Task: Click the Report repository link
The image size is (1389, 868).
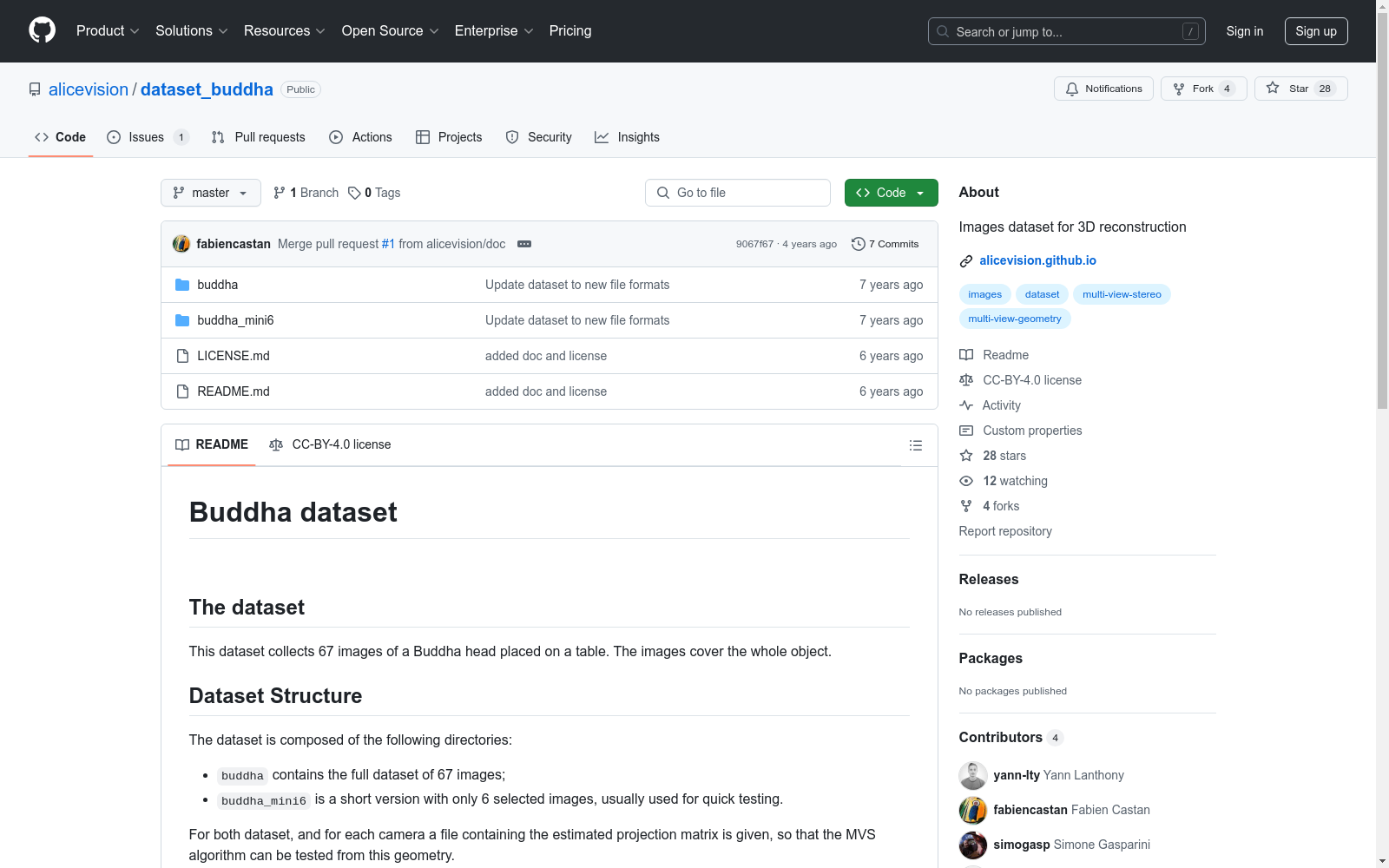Action: [x=1005, y=531]
